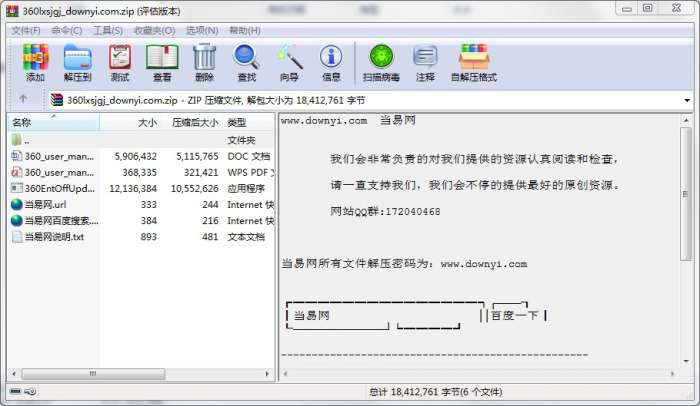Open the 文件(F) menu
Image resolution: width=700 pixels, height=406 pixels.
(25, 30)
